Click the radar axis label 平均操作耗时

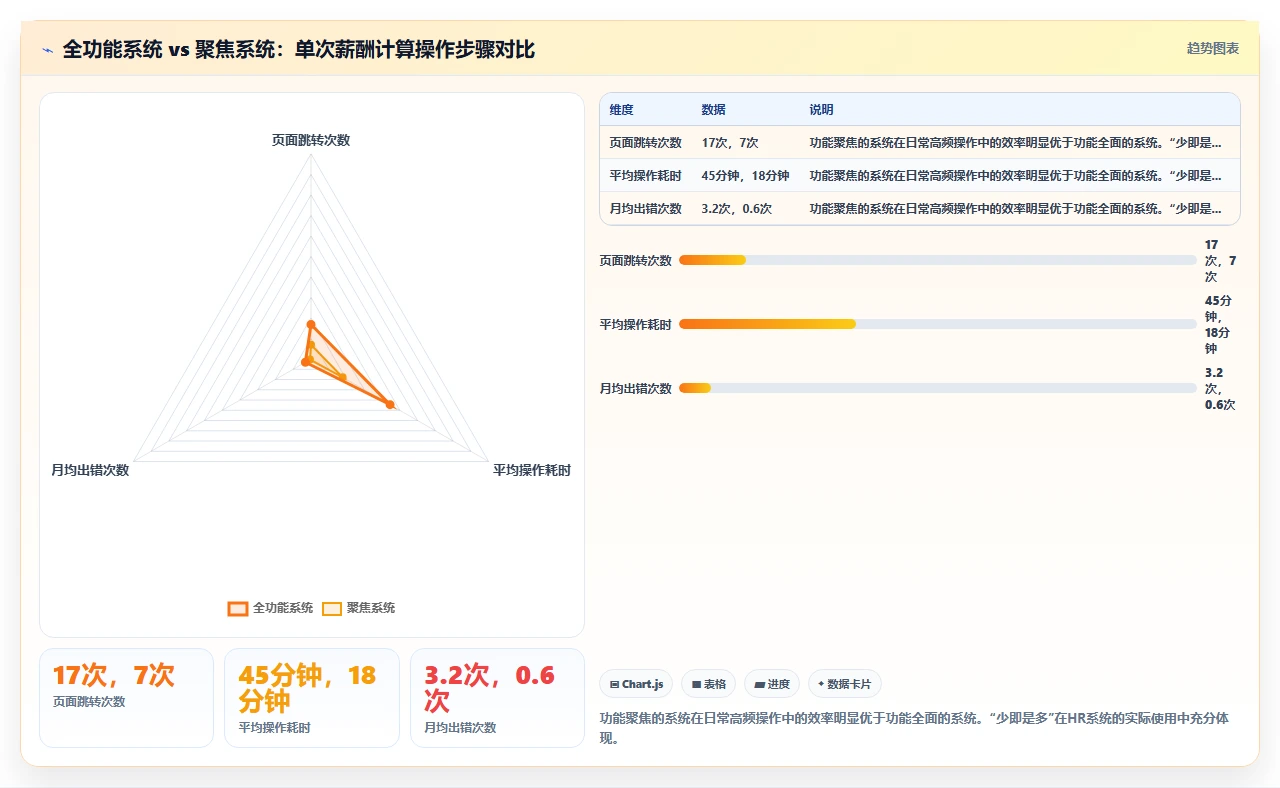click(x=532, y=470)
